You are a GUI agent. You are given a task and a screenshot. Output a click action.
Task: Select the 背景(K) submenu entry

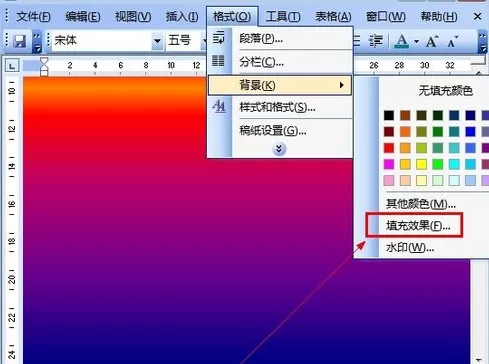coord(280,85)
